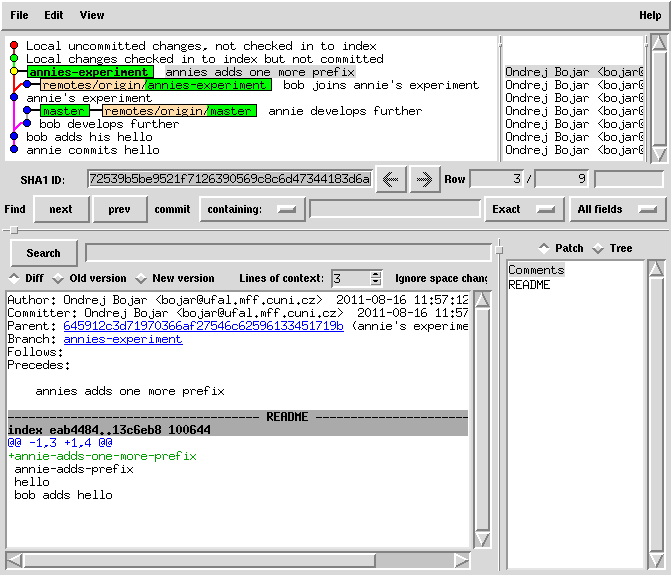The width and height of the screenshot is (671, 575).
Task: Click the yellow commit node for annies-experiment
Action: pos(14,72)
